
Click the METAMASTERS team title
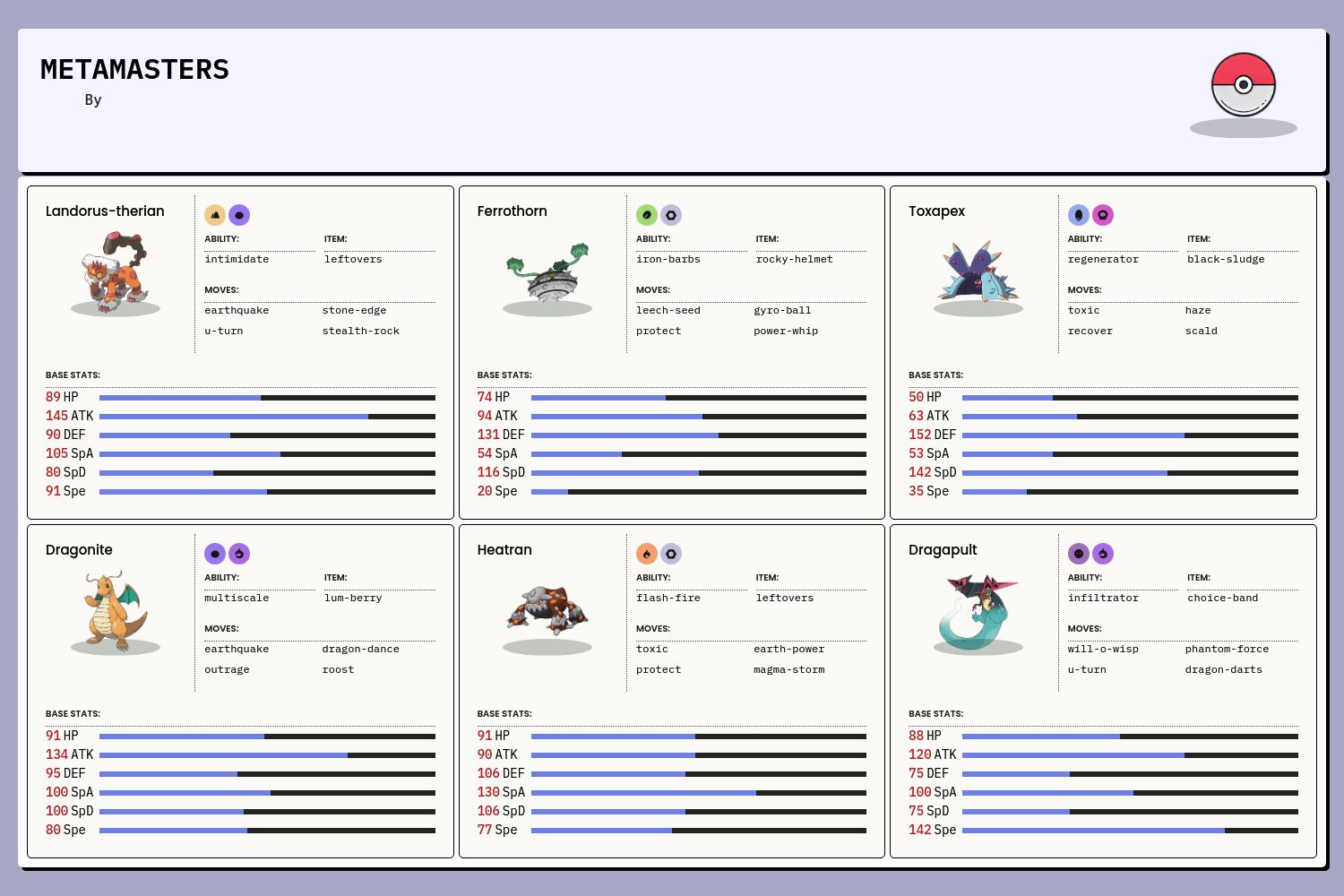pyautogui.click(x=134, y=70)
